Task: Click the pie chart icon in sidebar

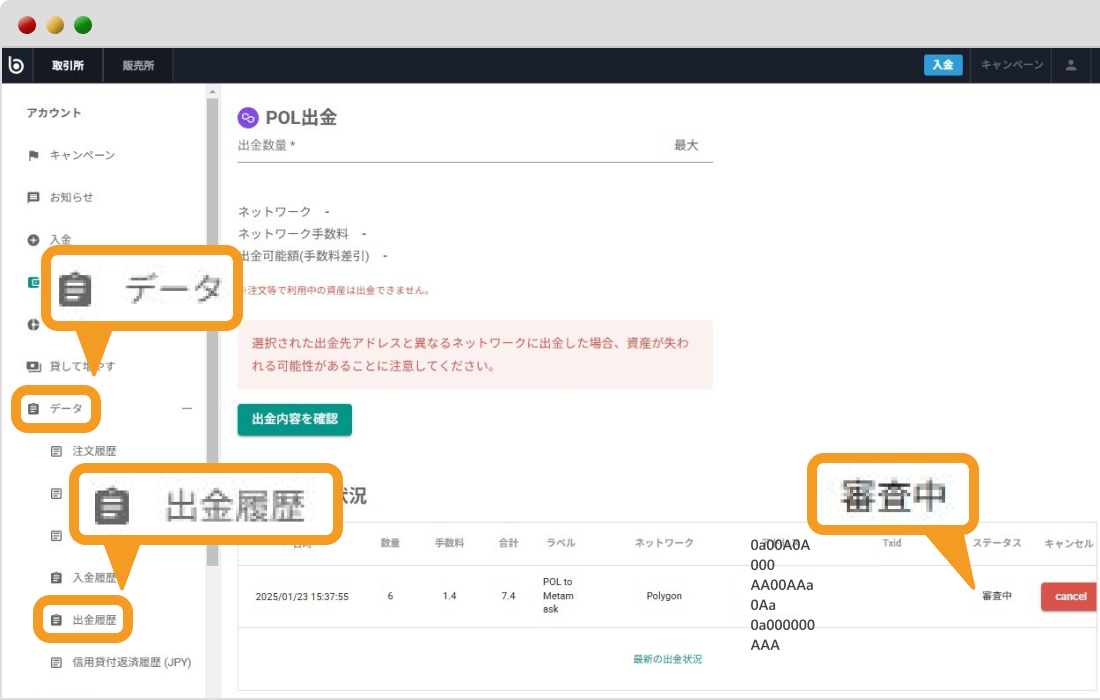Action: (x=33, y=324)
